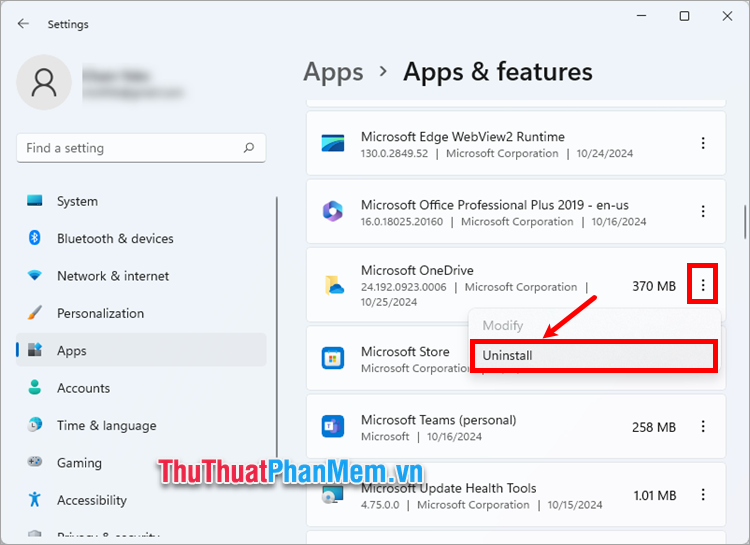Click the Time & language clock icon
This screenshot has width=750, height=545.
click(34, 424)
